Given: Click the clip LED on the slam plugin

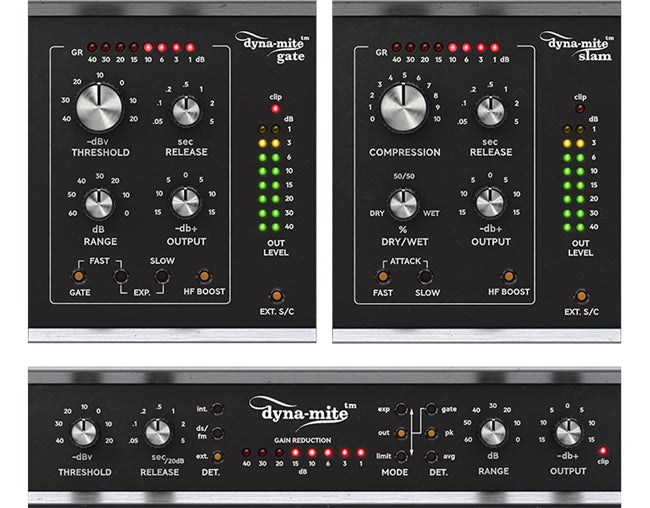Looking at the screenshot, I should (580, 109).
